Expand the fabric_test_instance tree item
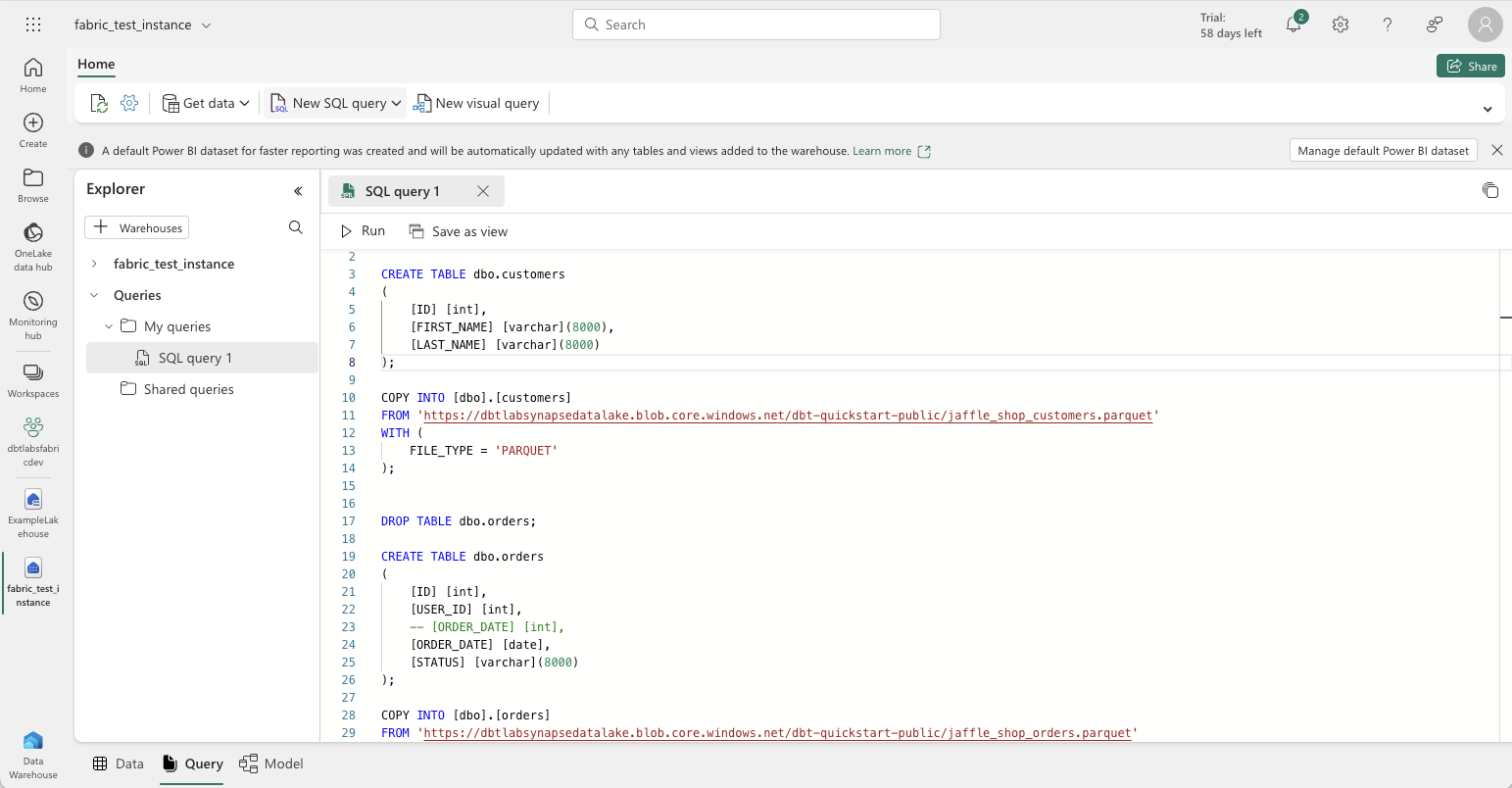Viewport: 1512px width, 788px height. click(93, 263)
